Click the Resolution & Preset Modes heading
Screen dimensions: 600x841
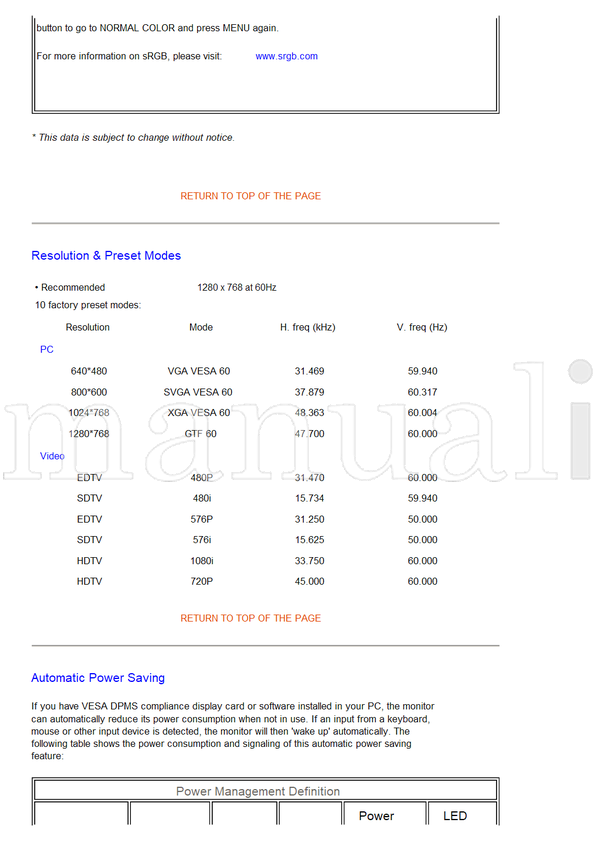pyautogui.click(x=106, y=256)
